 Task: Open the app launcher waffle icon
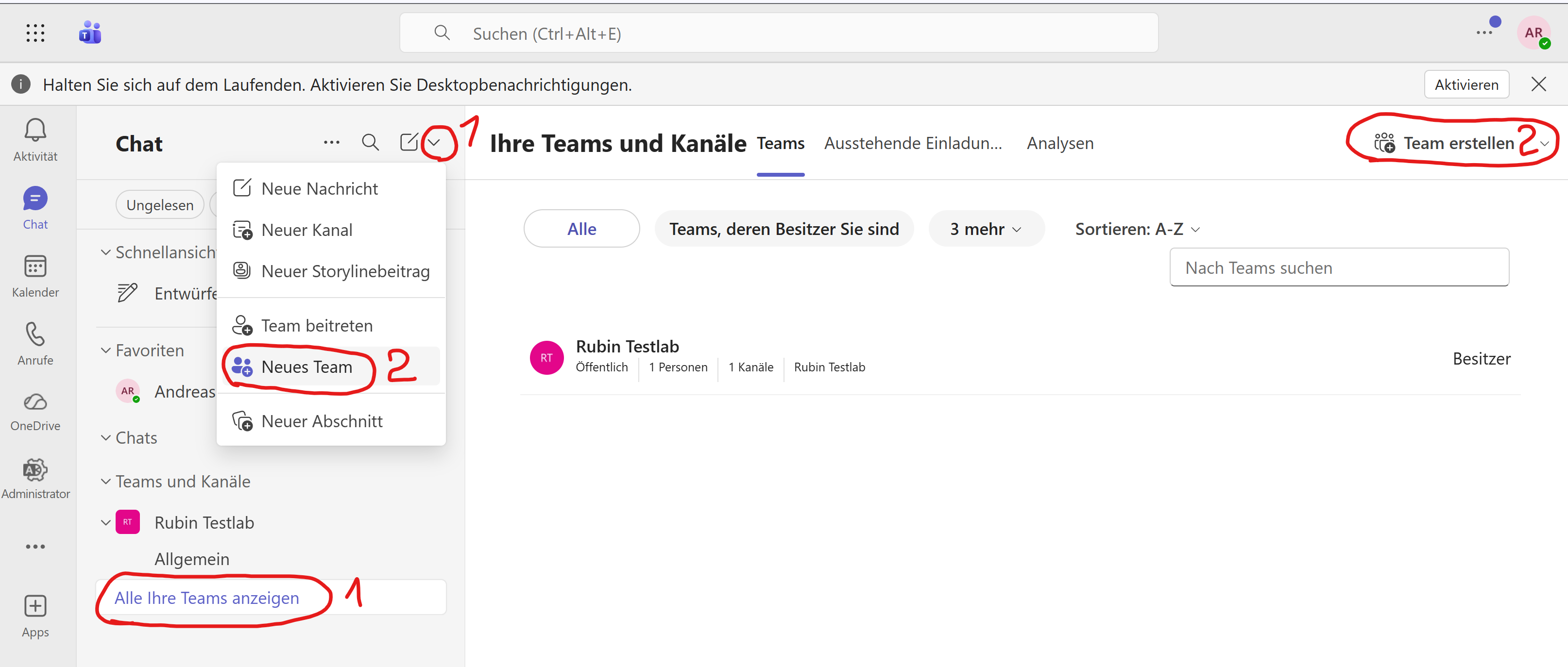[x=34, y=33]
